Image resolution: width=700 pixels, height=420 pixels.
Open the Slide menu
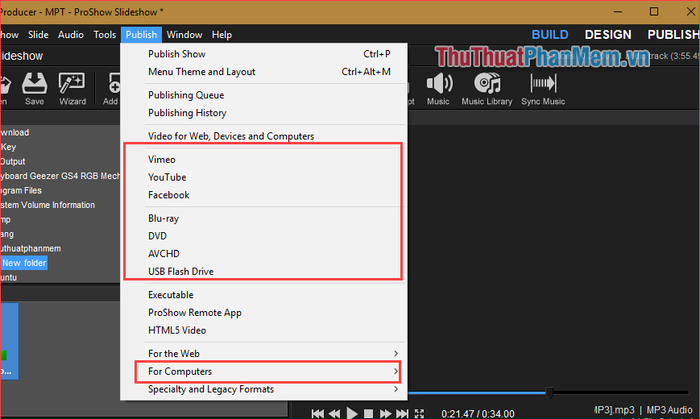click(38, 34)
